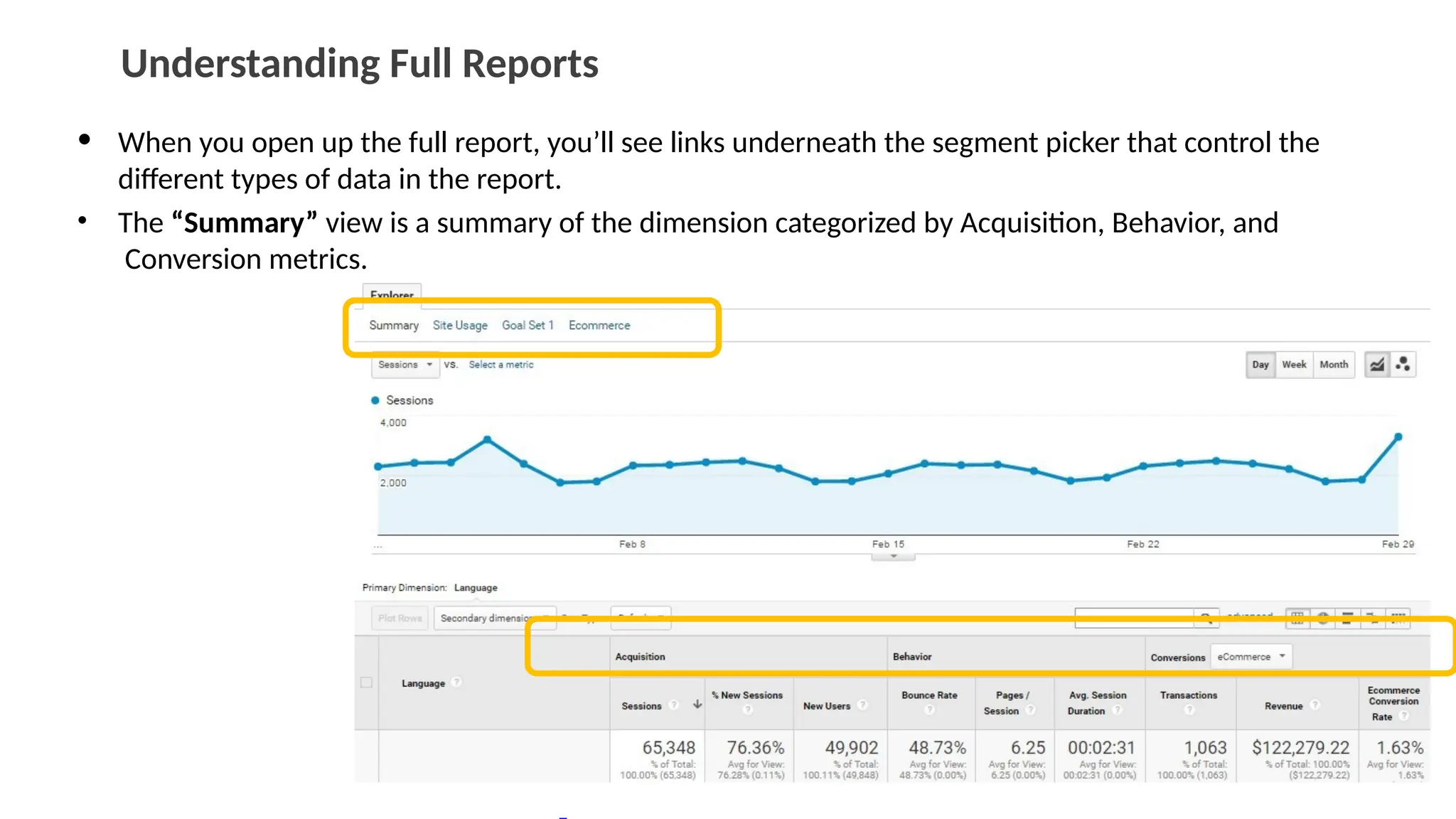Click the 49,902 new users value
This screenshot has height=819, width=1456.
coord(851,747)
